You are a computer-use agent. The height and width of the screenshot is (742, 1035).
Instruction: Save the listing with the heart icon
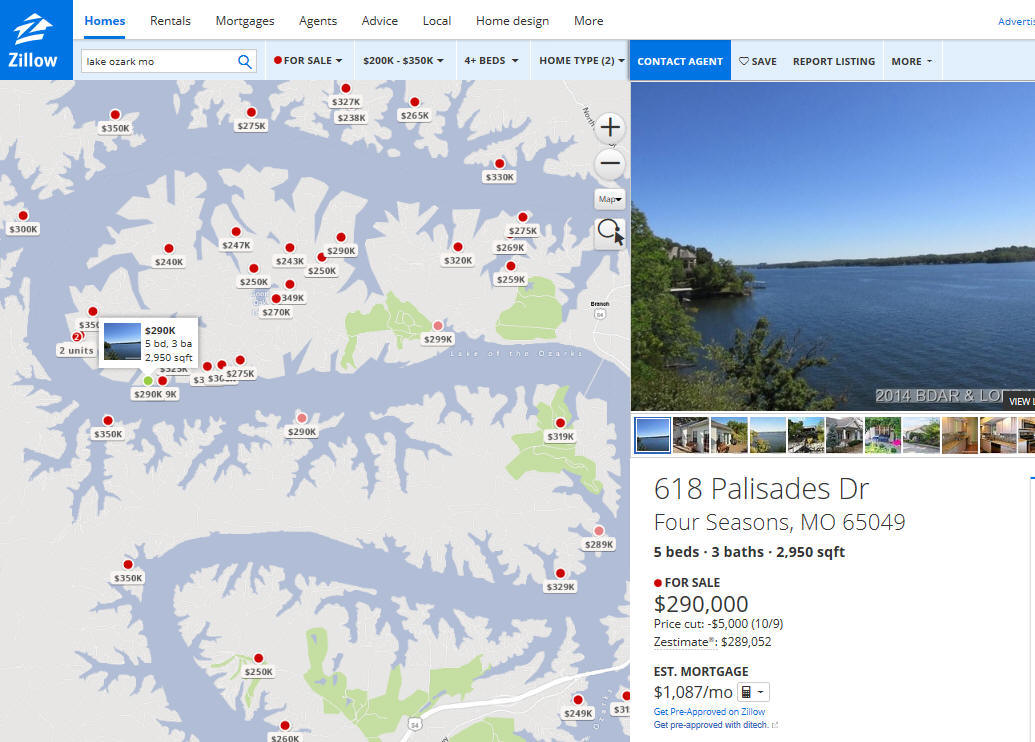pos(758,61)
